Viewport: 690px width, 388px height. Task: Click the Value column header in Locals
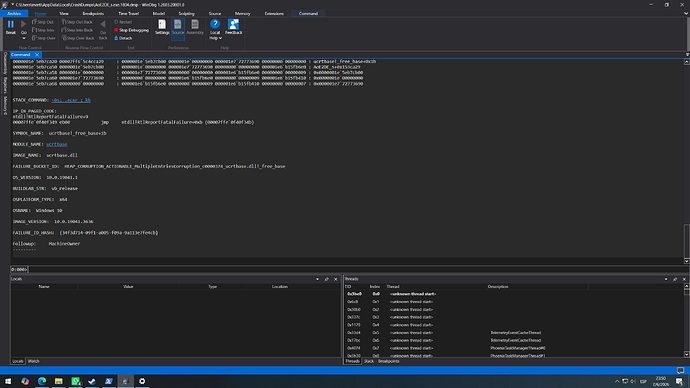pyautogui.click(x=128, y=286)
